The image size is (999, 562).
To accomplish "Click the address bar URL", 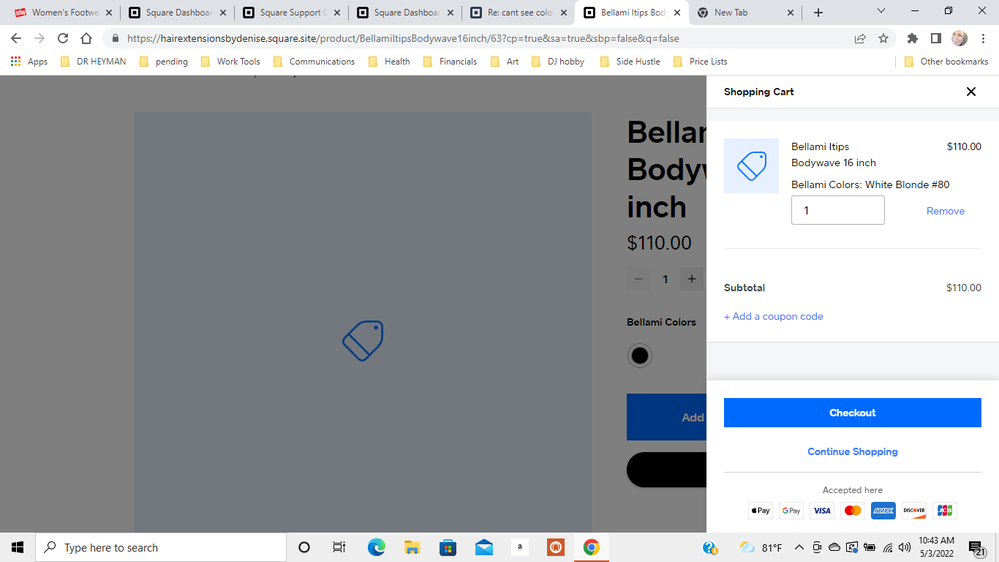I will point(403,38).
